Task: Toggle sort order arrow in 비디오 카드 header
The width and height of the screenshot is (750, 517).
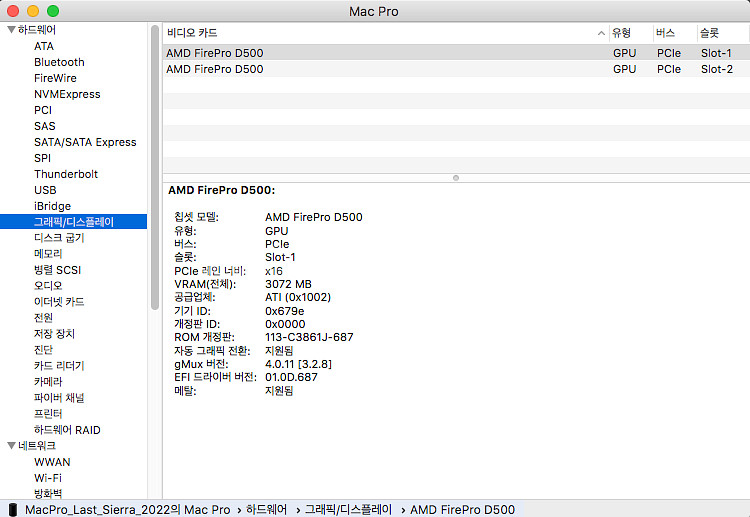Action: [x=601, y=33]
